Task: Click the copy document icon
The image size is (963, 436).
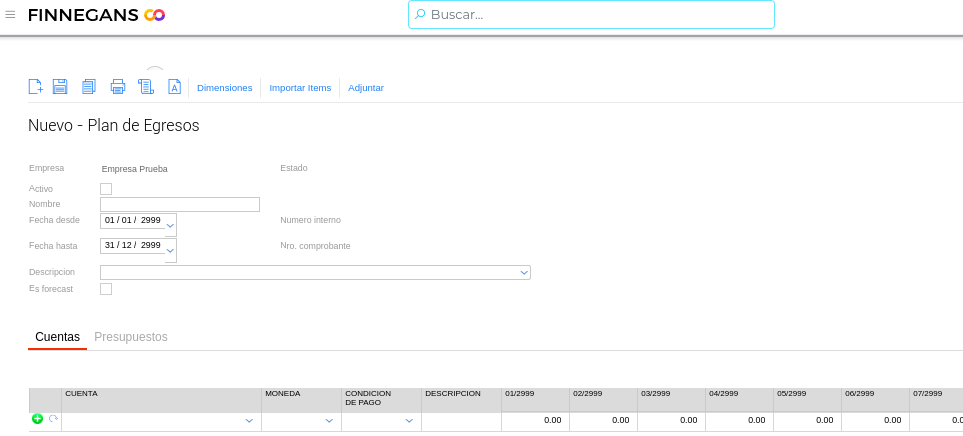Action: pos(89,87)
